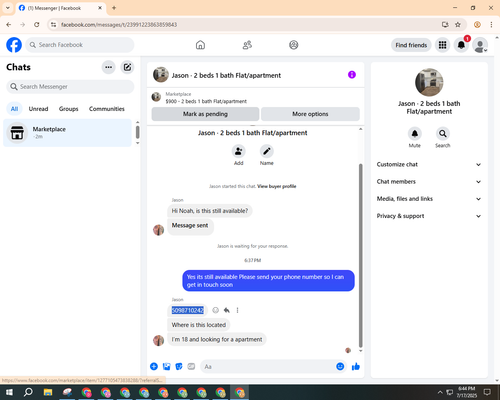Attach a photo file in composer
The image size is (500, 400).
click(166, 367)
